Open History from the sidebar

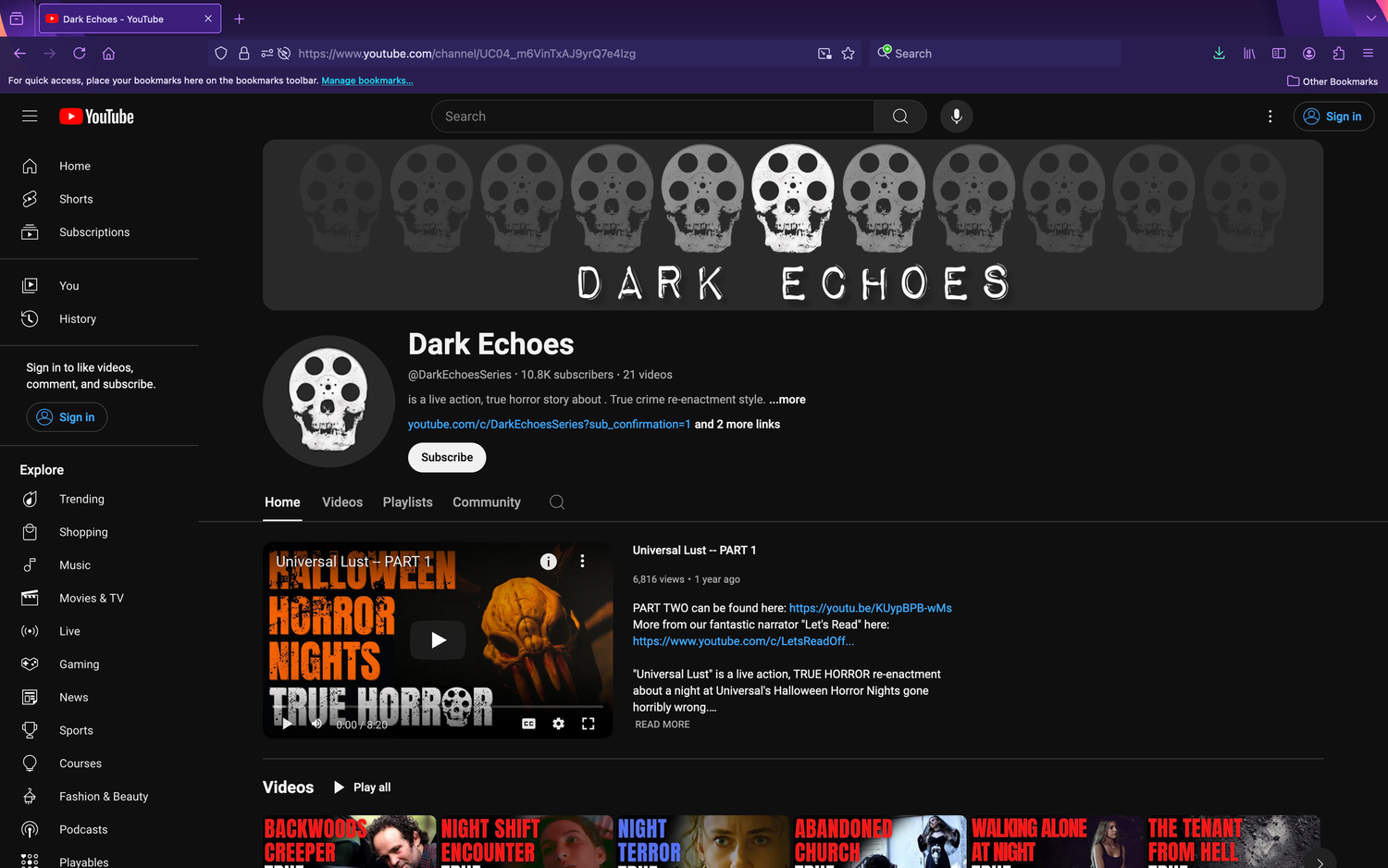coord(99,319)
